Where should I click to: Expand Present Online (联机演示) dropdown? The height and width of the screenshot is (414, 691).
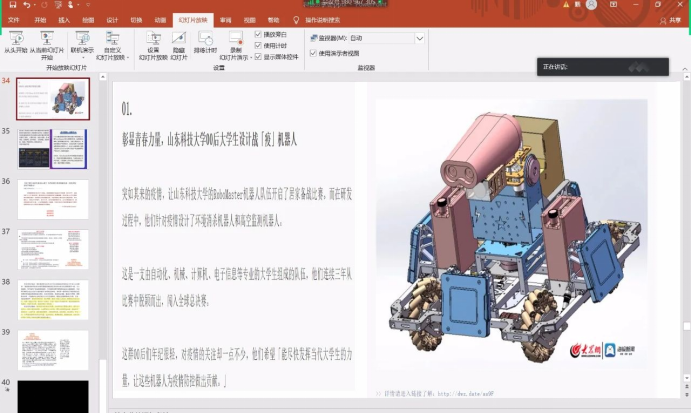pyautogui.click(x=82, y=57)
